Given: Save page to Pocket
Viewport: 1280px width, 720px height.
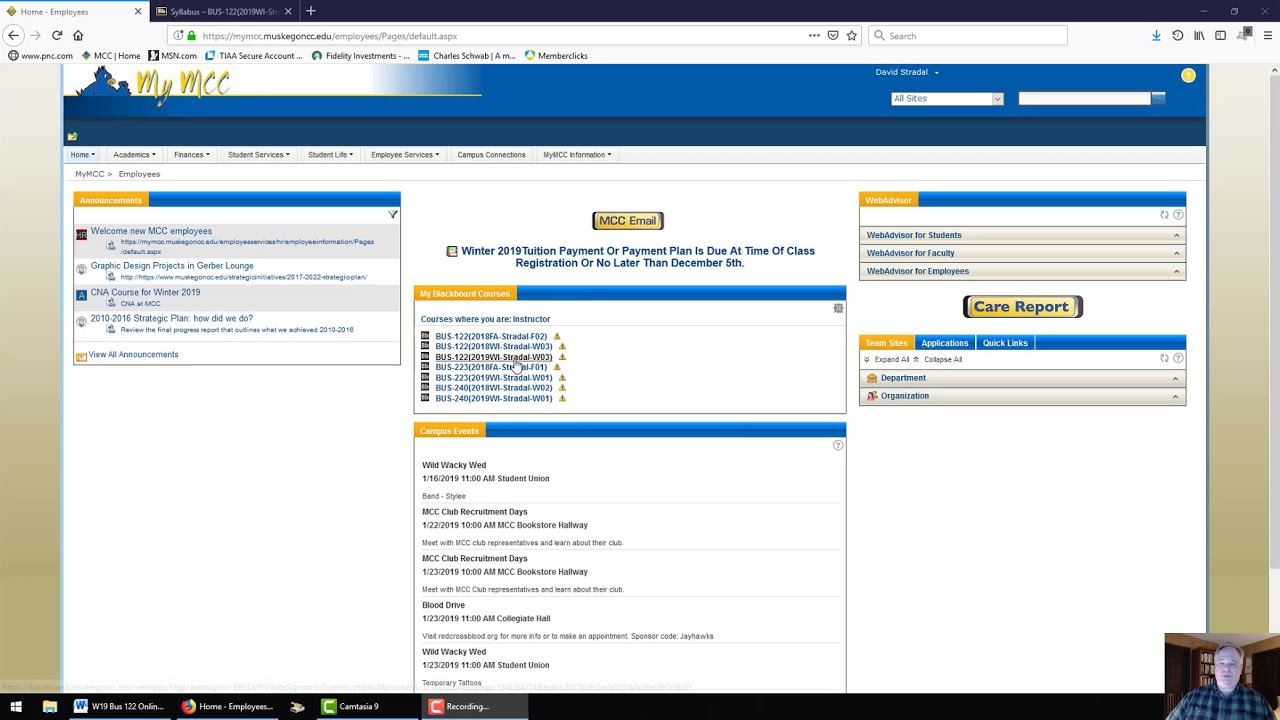Looking at the screenshot, I should point(833,35).
